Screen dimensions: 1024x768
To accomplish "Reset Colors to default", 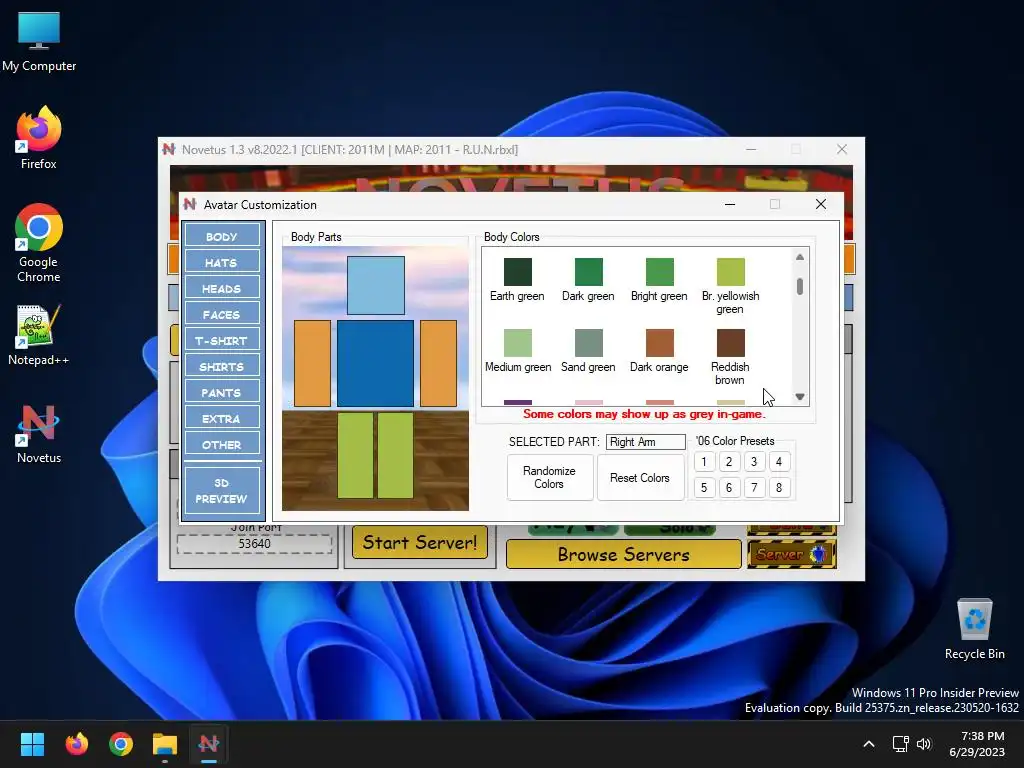I will (x=640, y=477).
